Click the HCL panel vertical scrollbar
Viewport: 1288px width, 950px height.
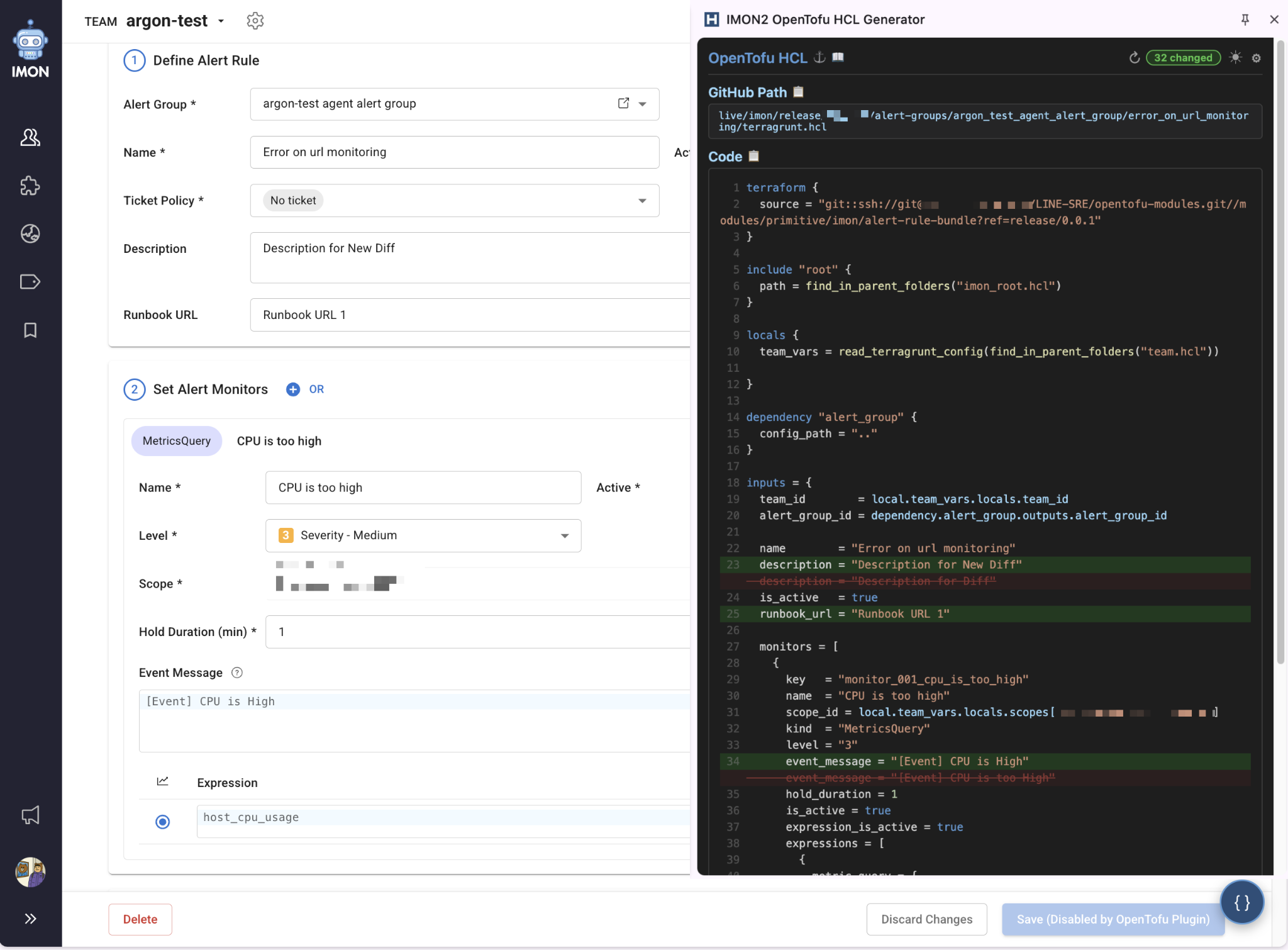(x=1280, y=352)
